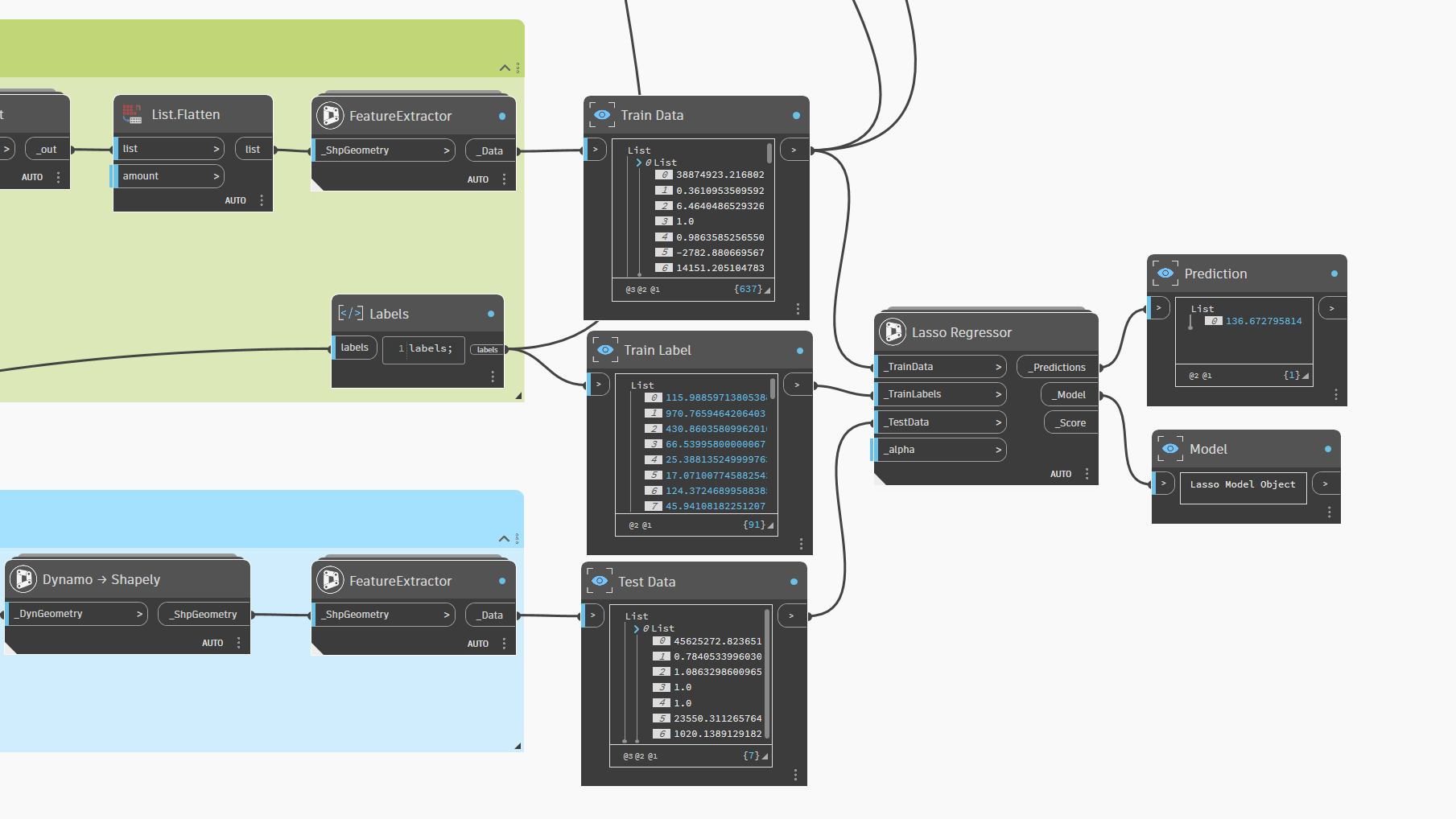
Task: Toggle bottom FeatureExtractor status dot
Action: tap(502, 581)
